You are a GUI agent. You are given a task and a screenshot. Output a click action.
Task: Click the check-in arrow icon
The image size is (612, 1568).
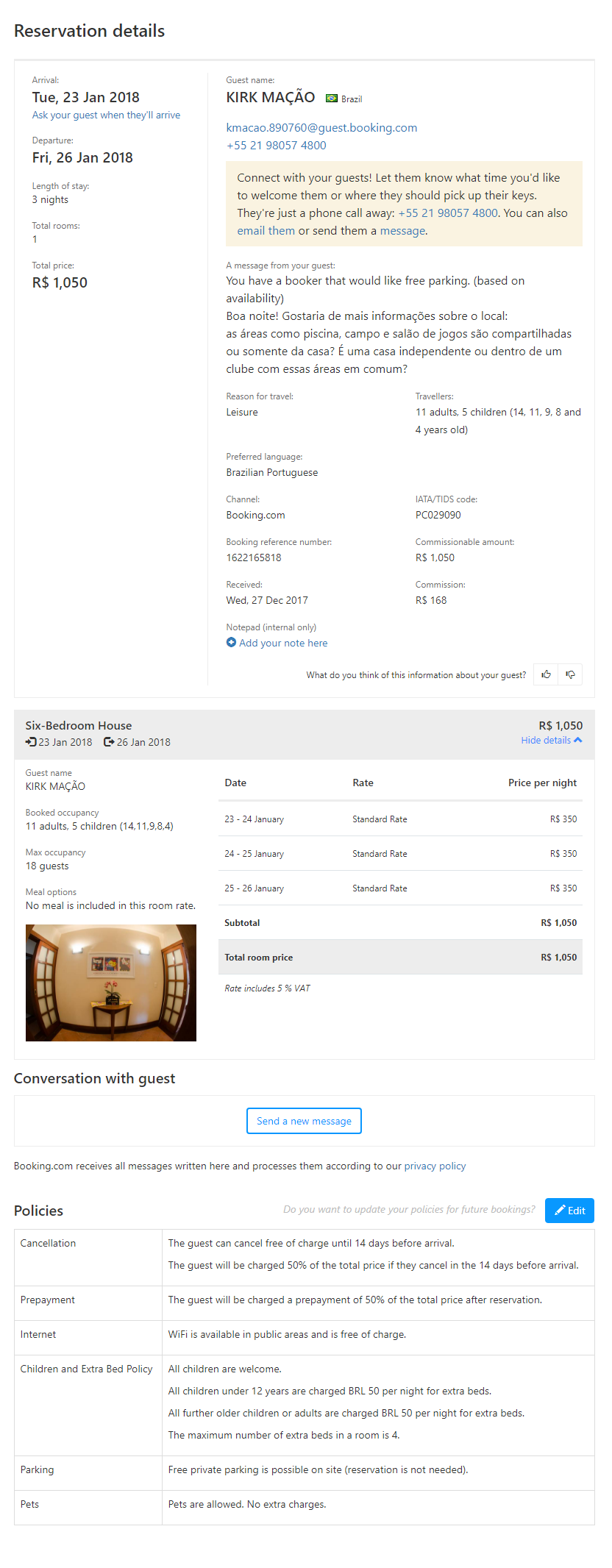(x=31, y=742)
